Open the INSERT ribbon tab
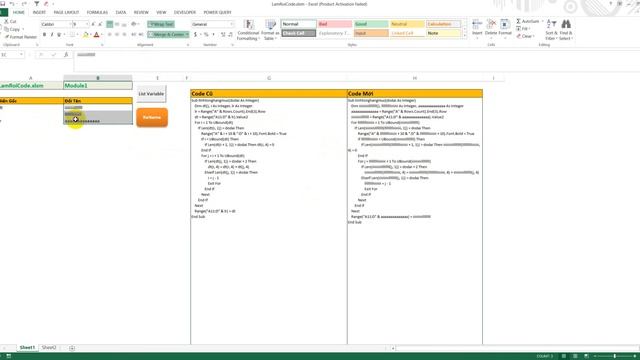The width and height of the screenshot is (640, 360). 39,13
